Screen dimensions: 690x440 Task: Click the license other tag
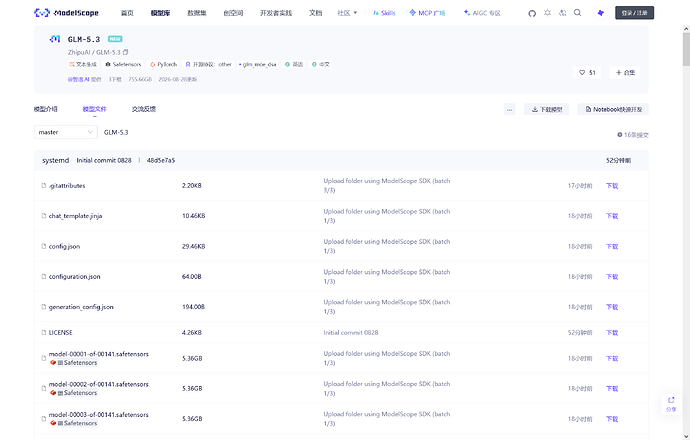209,64
